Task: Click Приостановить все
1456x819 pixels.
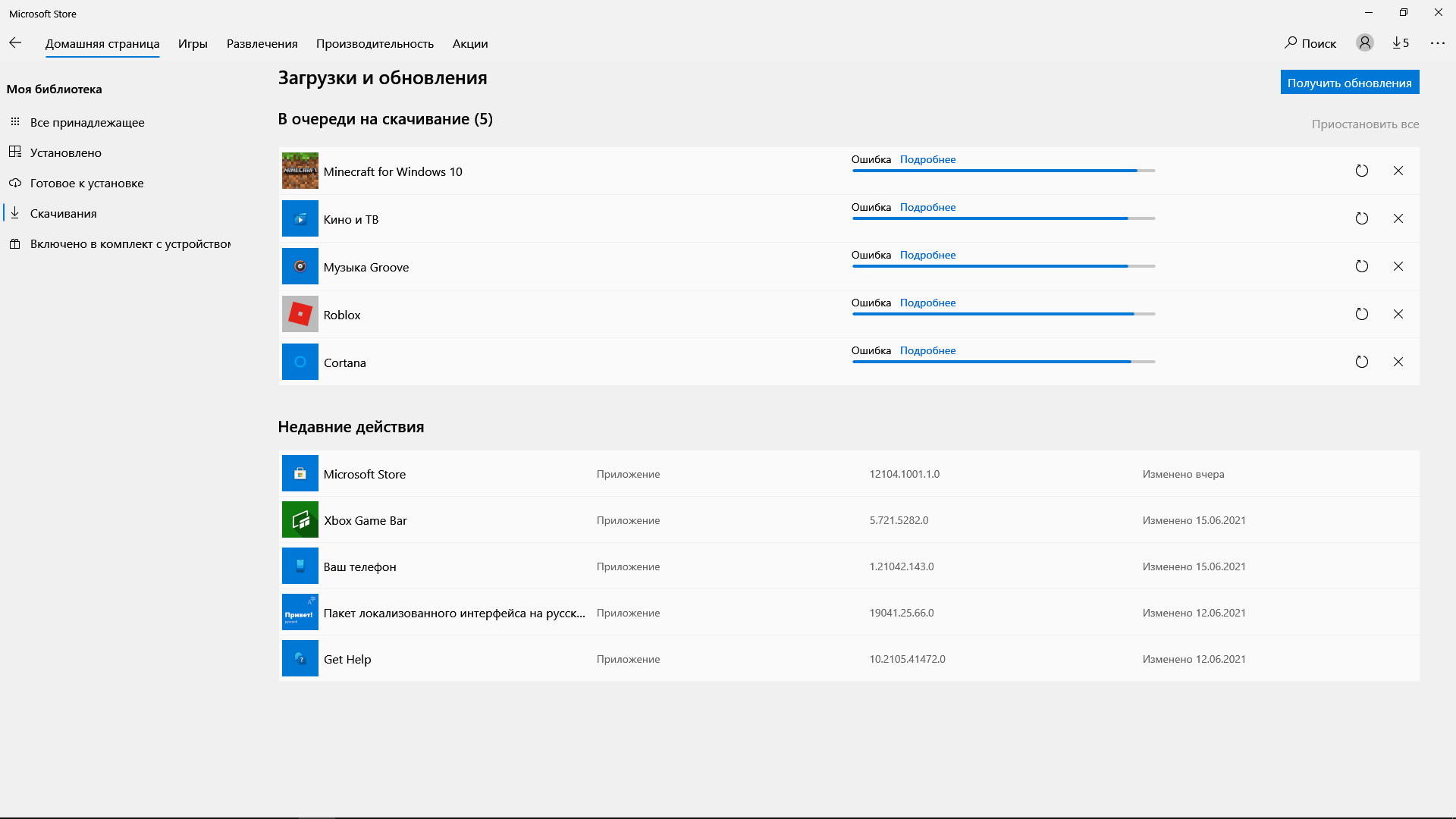Action: point(1365,124)
